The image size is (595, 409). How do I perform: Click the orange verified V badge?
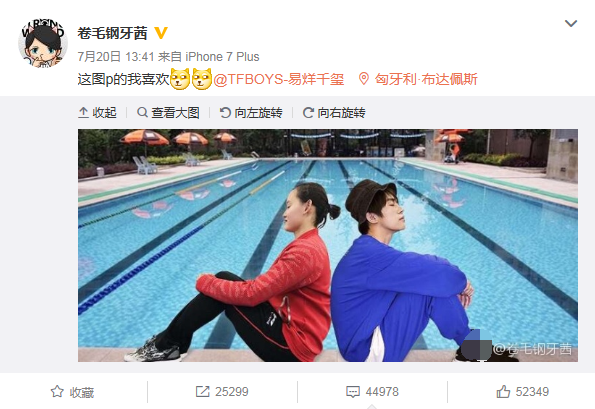coord(161,33)
